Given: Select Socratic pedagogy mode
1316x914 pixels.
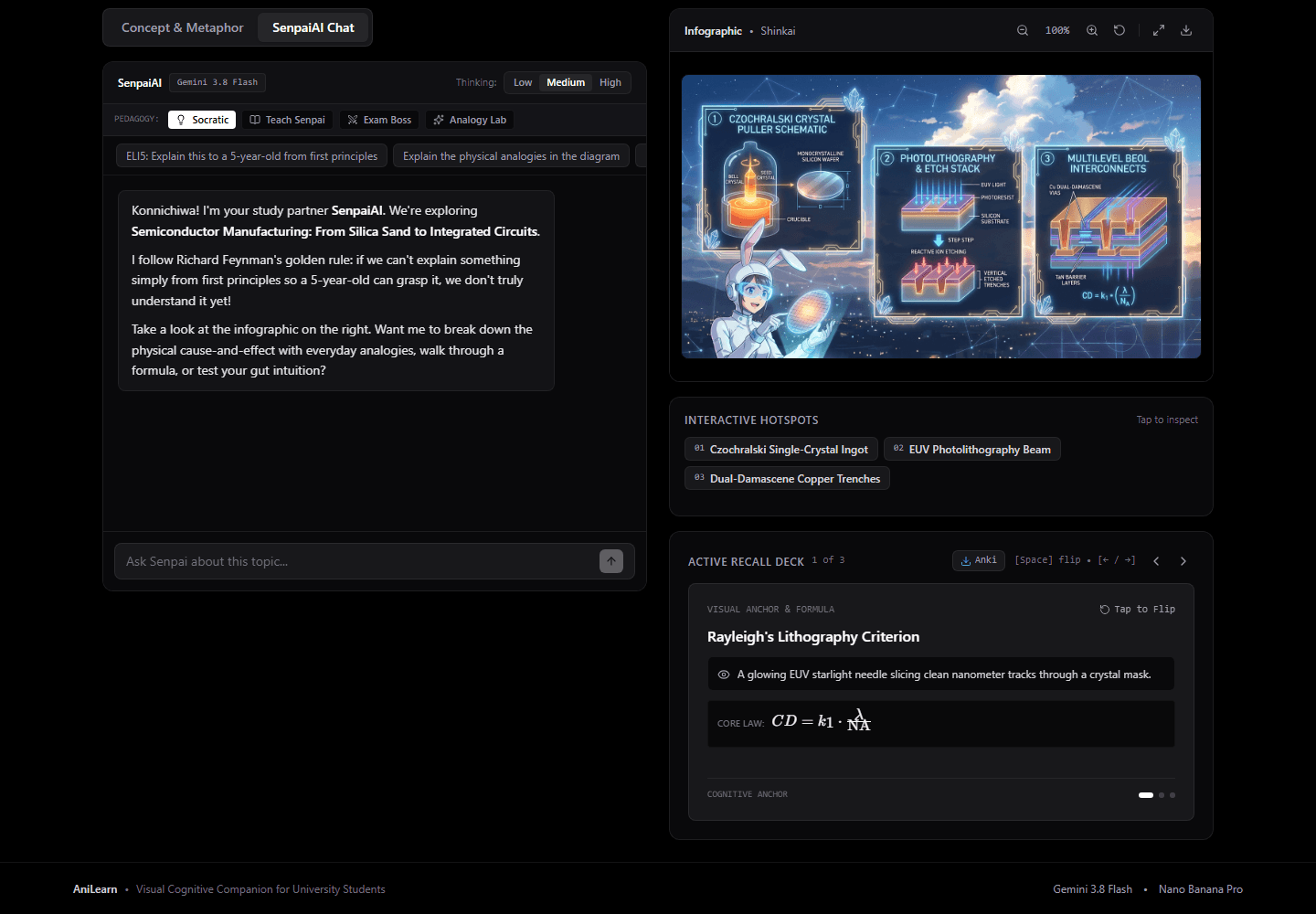Looking at the screenshot, I should [x=202, y=120].
